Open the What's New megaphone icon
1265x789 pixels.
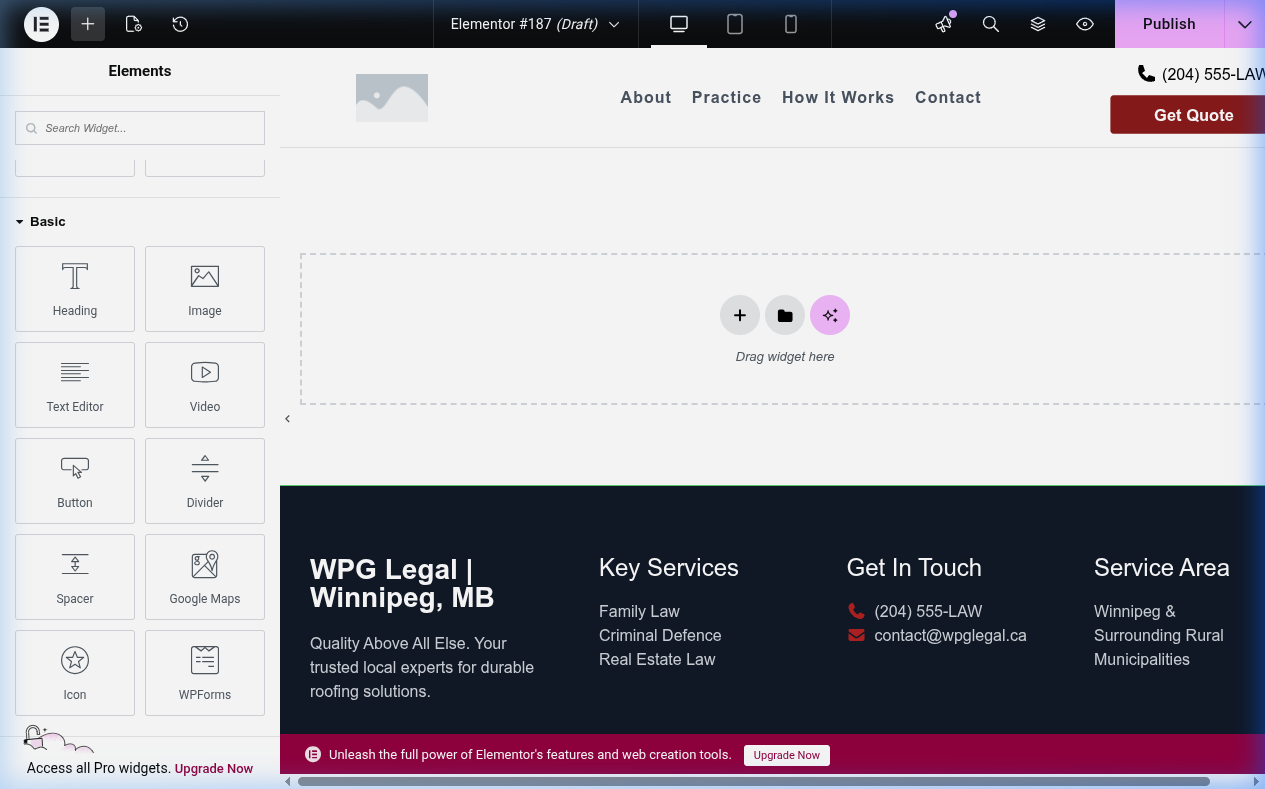tap(944, 24)
